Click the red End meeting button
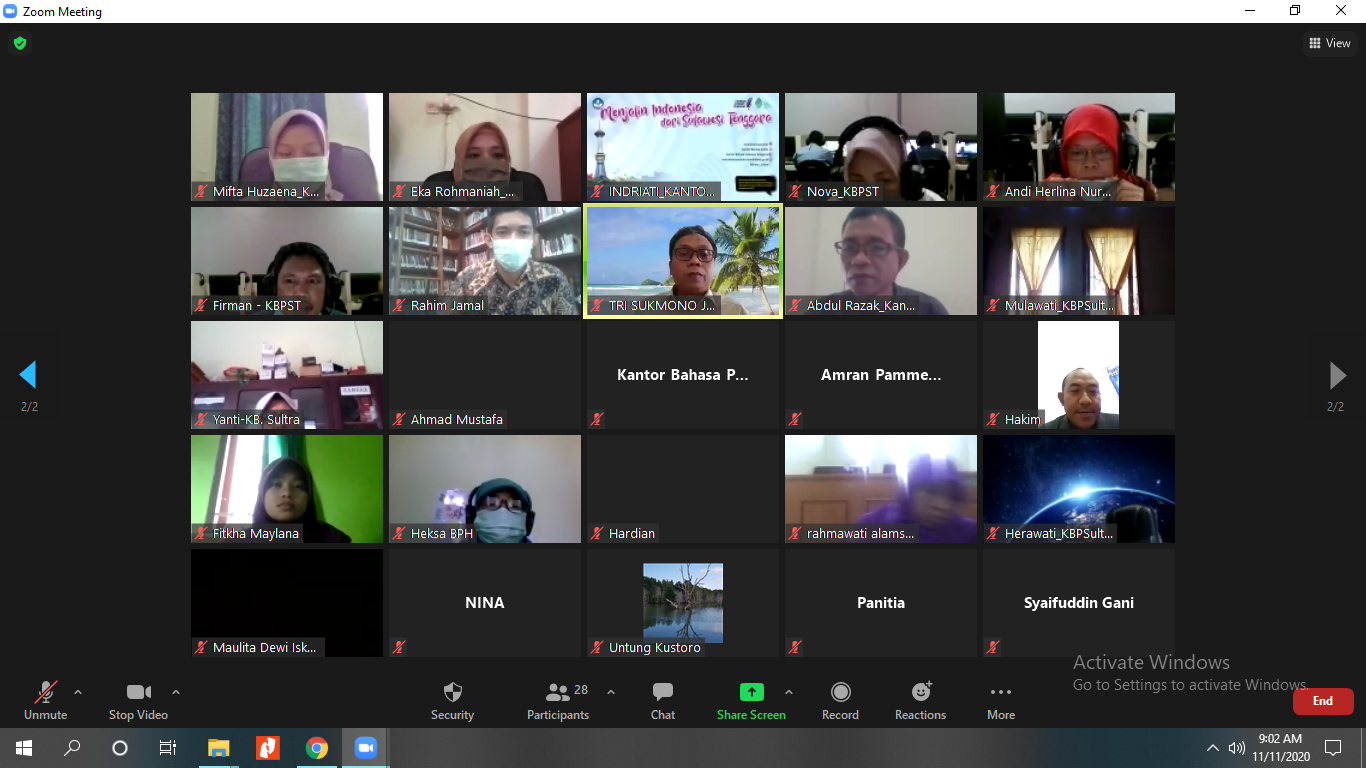Viewport: 1366px width, 768px height. point(1322,701)
